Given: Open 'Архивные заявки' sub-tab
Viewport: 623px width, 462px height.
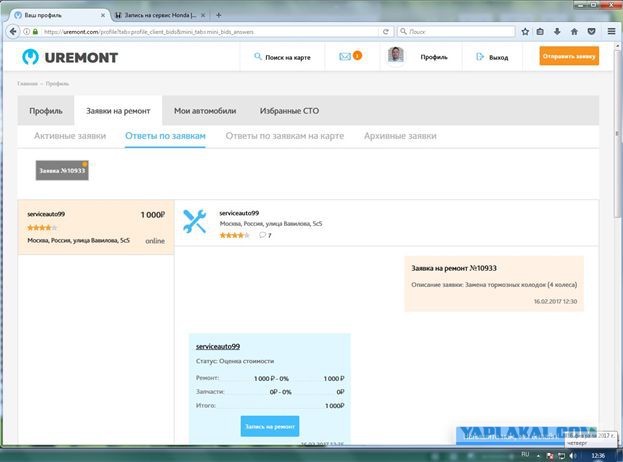Looking at the screenshot, I should pyautogui.click(x=400, y=136).
